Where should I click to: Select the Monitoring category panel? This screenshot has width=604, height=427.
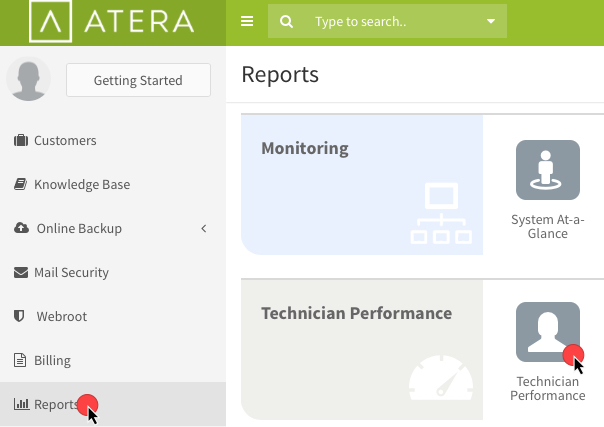362,184
